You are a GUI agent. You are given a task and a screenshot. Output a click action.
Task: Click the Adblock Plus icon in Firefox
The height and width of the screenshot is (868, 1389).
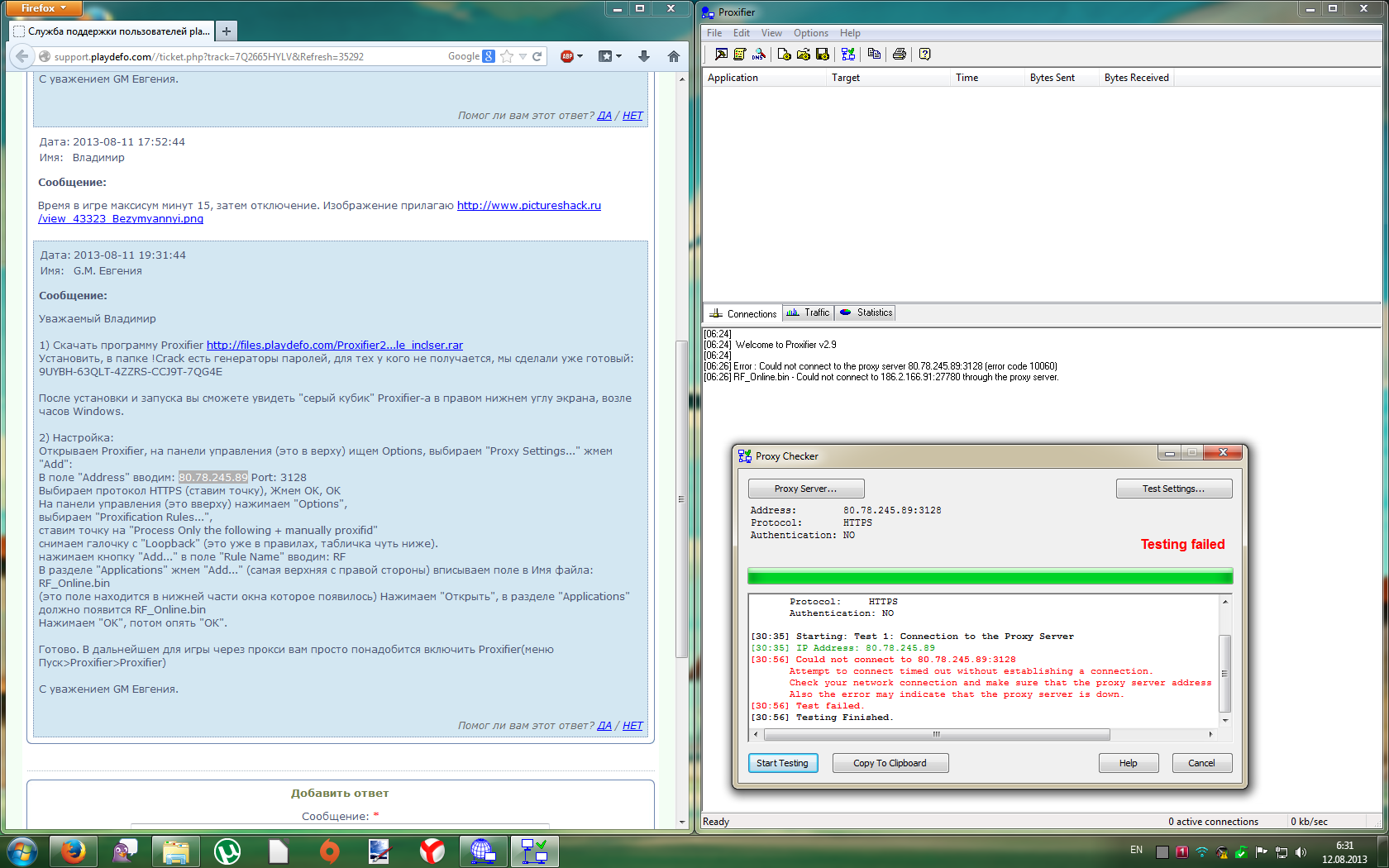point(567,56)
